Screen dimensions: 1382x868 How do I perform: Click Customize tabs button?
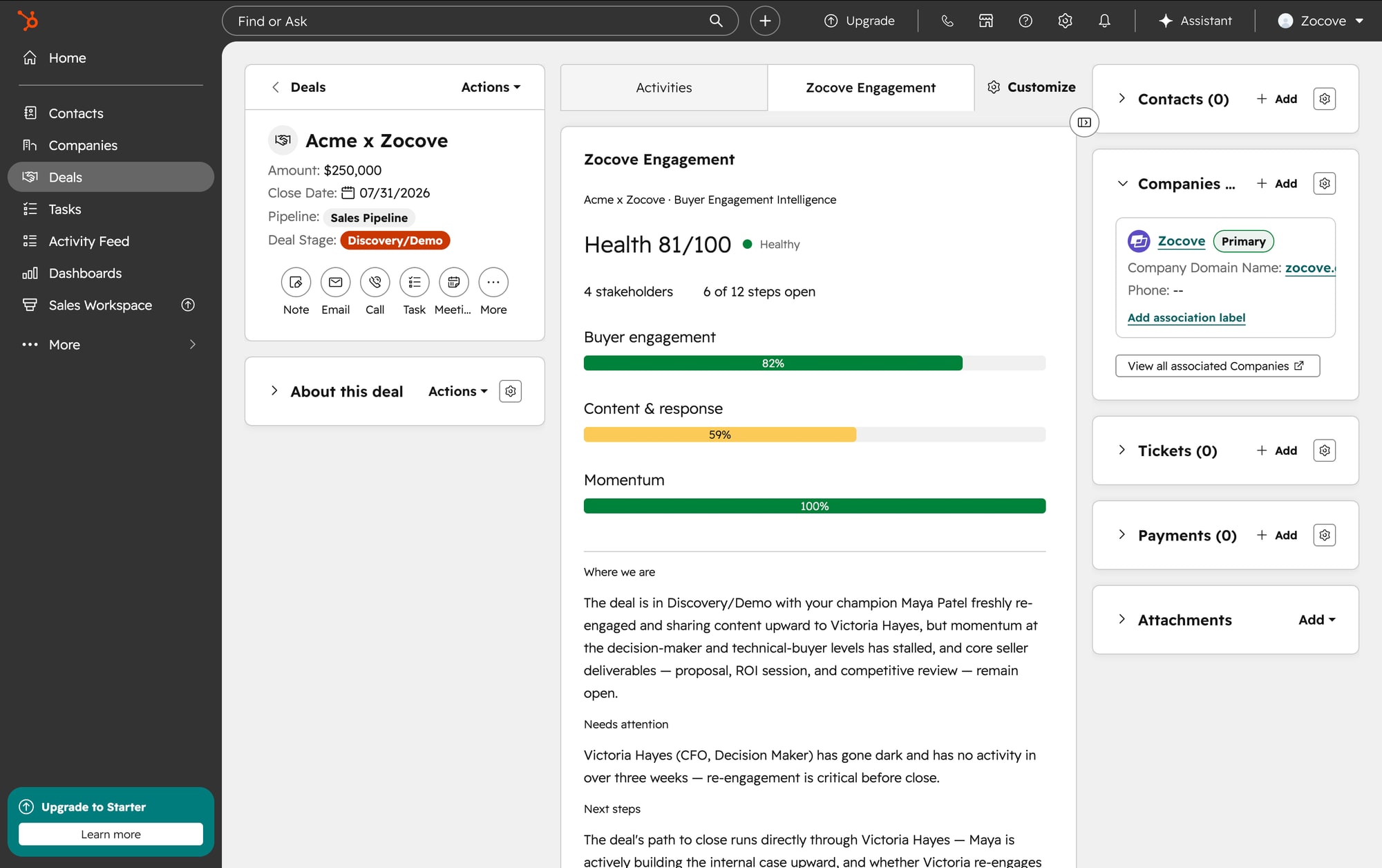pos(1032,87)
